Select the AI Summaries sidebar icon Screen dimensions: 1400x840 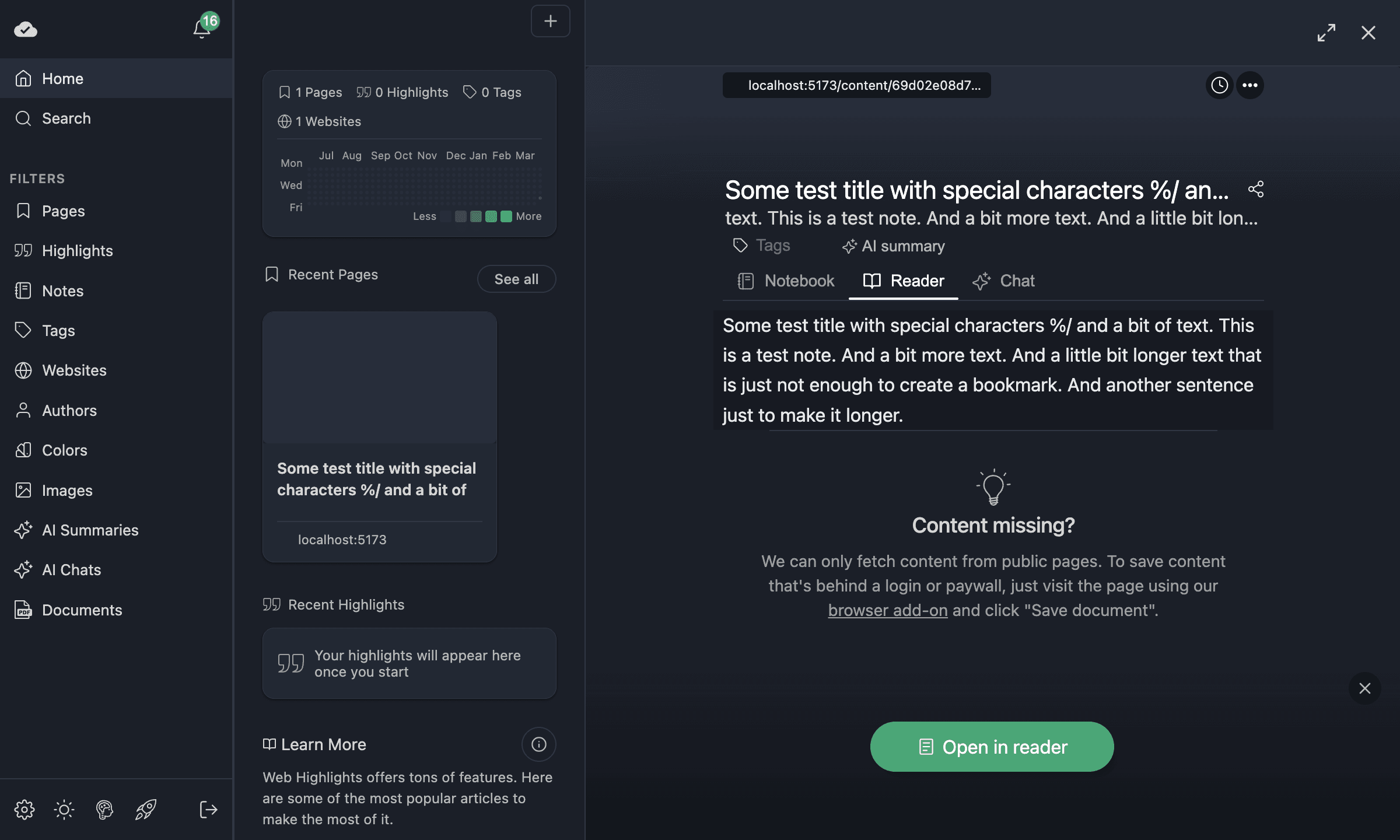click(23, 530)
